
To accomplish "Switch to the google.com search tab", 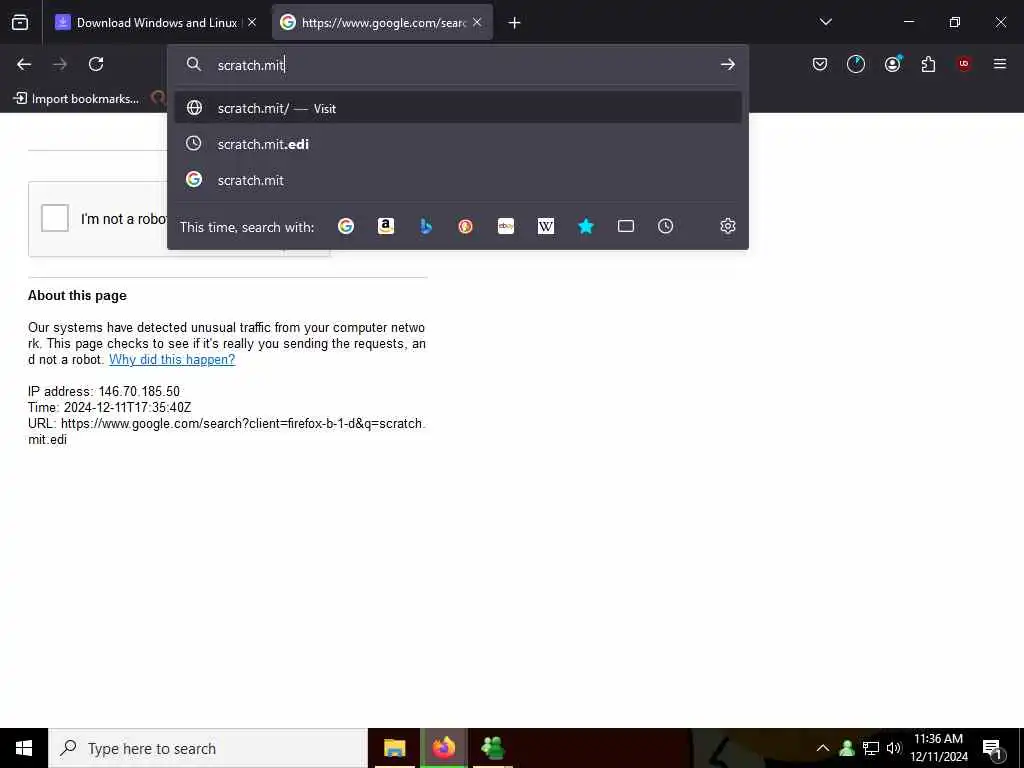I will pos(382,23).
